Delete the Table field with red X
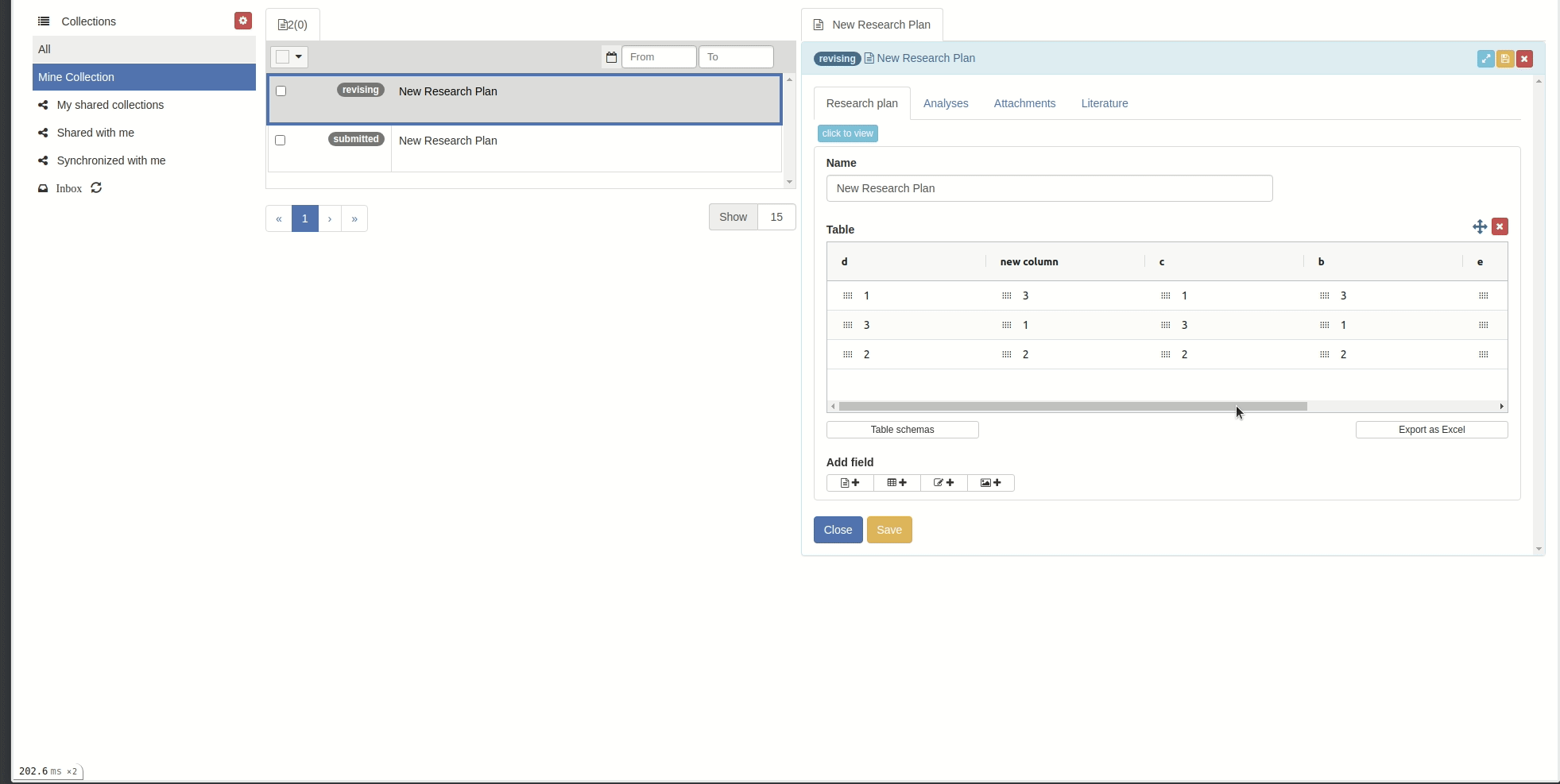The height and width of the screenshot is (784, 1560). coord(1500,227)
